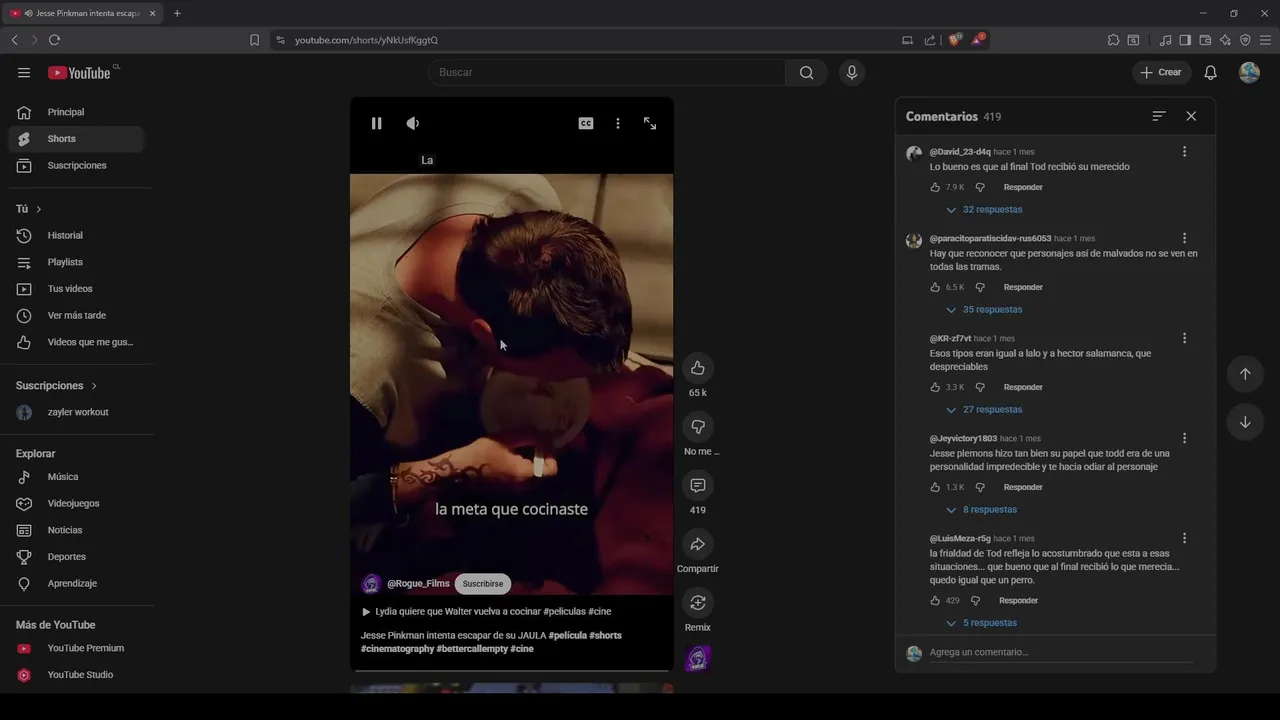
Task: Dislike the @David_23-d4q comment
Action: [x=980, y=187]
